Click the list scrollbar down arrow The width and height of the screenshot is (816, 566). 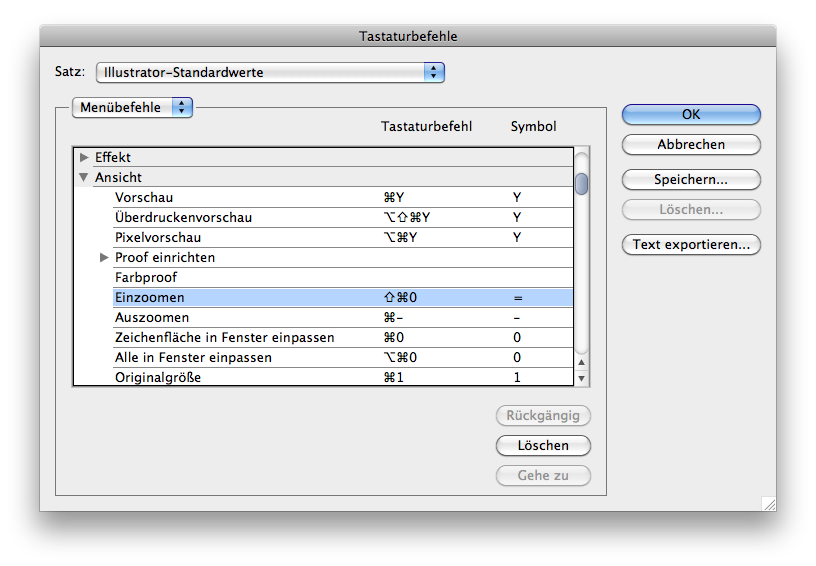click(x=581, y=378)
